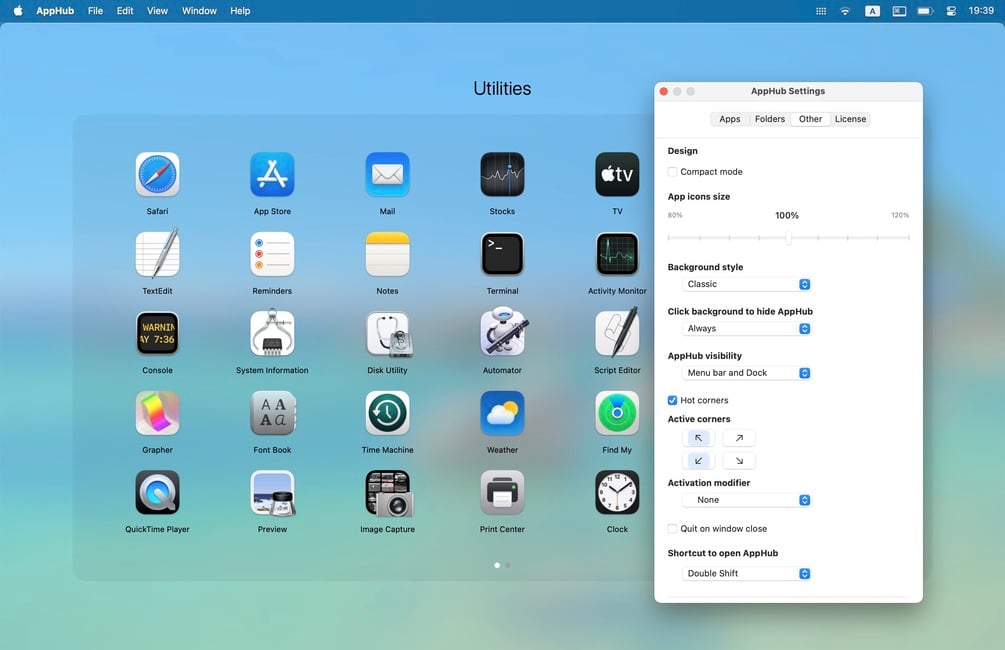This screenshot has width=1005, height=650.
Task: Toggle the bottom-left active corner
Action: point(698,460)
